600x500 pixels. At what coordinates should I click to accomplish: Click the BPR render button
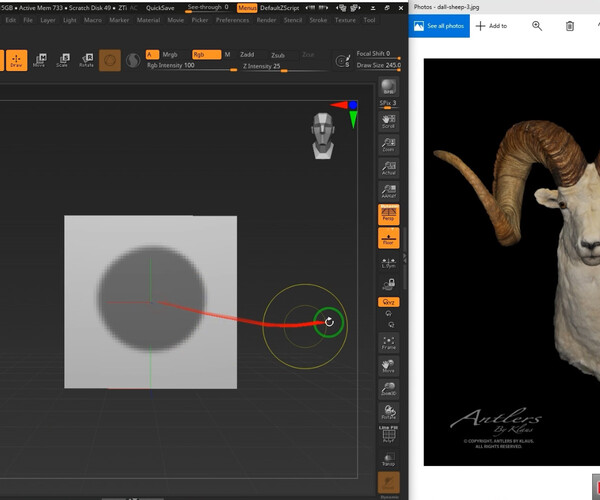tap(388, 87)
